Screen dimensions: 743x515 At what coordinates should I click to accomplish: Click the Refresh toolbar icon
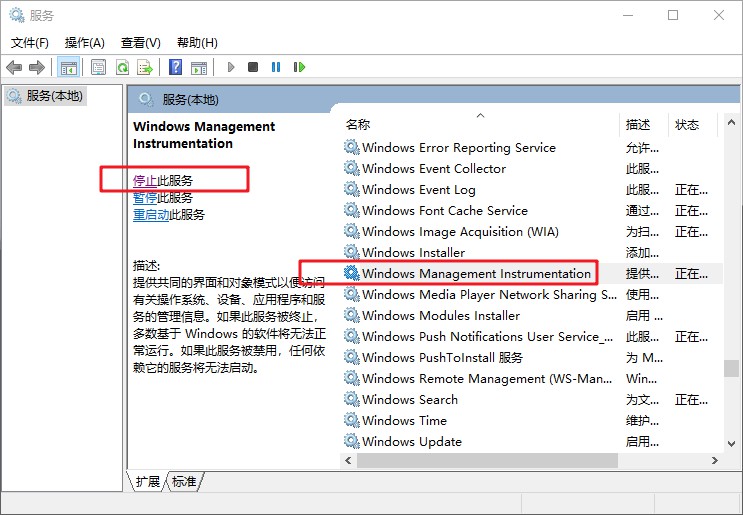tap(122, 67)
